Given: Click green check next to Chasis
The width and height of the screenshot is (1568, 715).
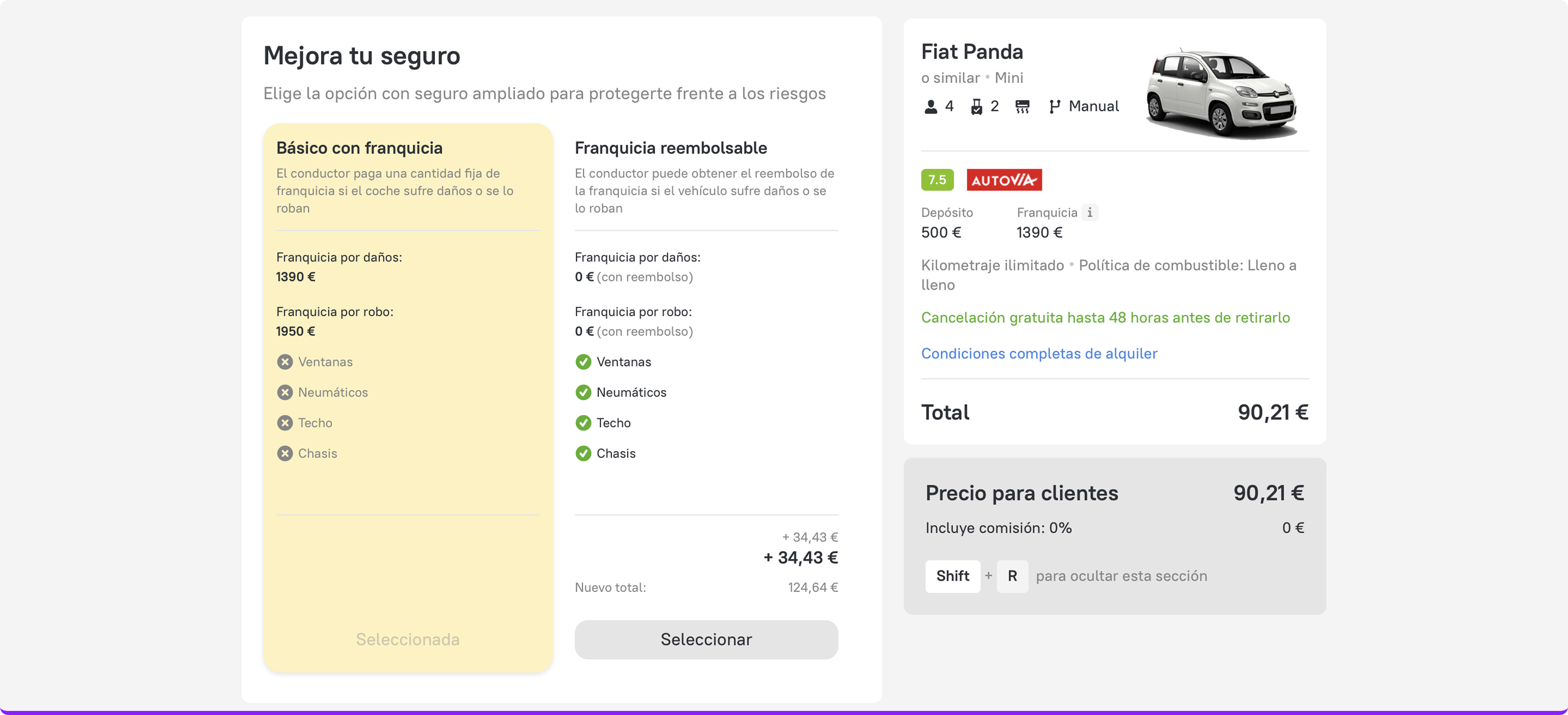Looking at the screenshot, I should 583,453.
